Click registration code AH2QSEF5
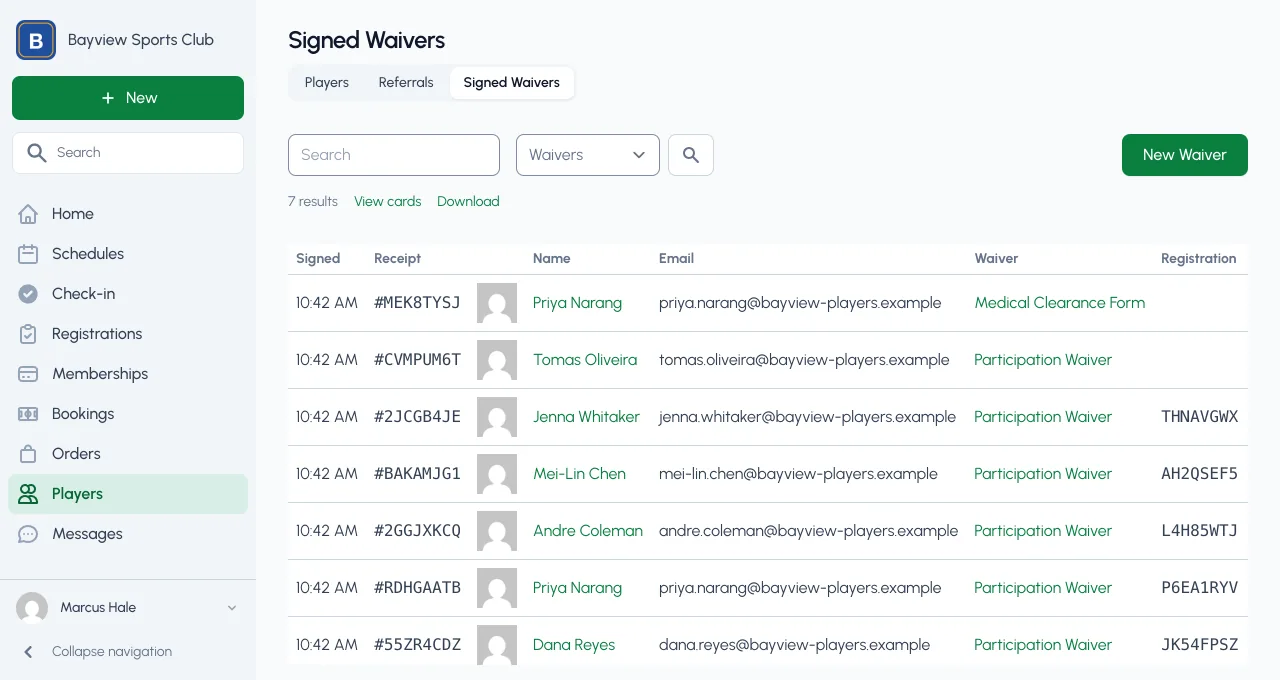Viewport: 1280px width, 680px height. 1200,474
